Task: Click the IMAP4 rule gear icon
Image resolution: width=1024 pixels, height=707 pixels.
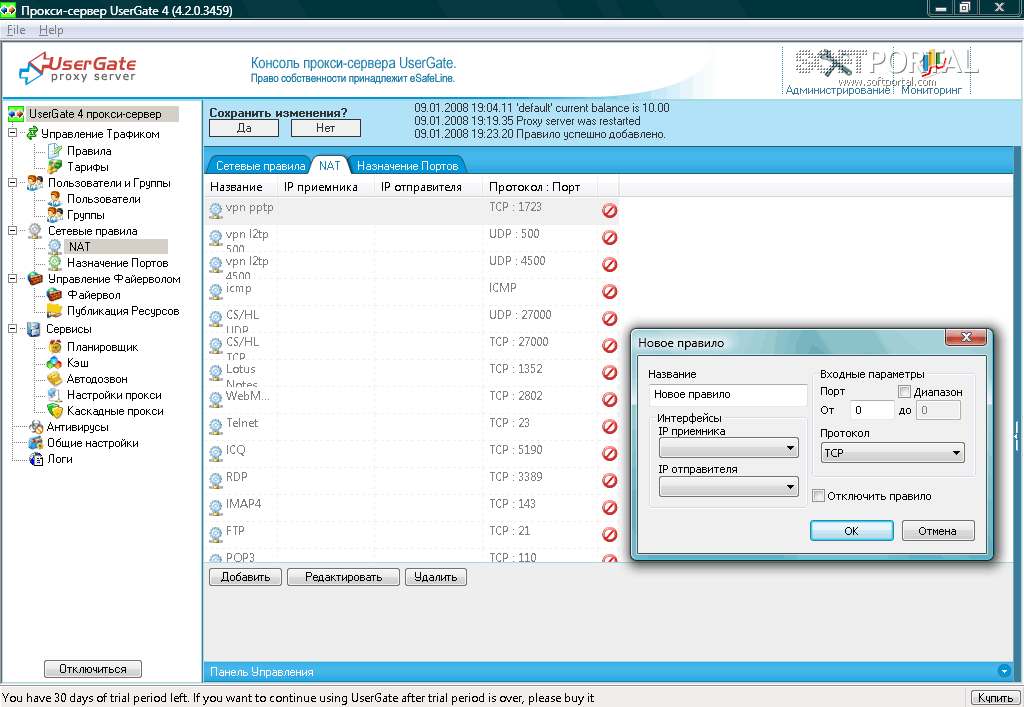Action: pos(216,507)
